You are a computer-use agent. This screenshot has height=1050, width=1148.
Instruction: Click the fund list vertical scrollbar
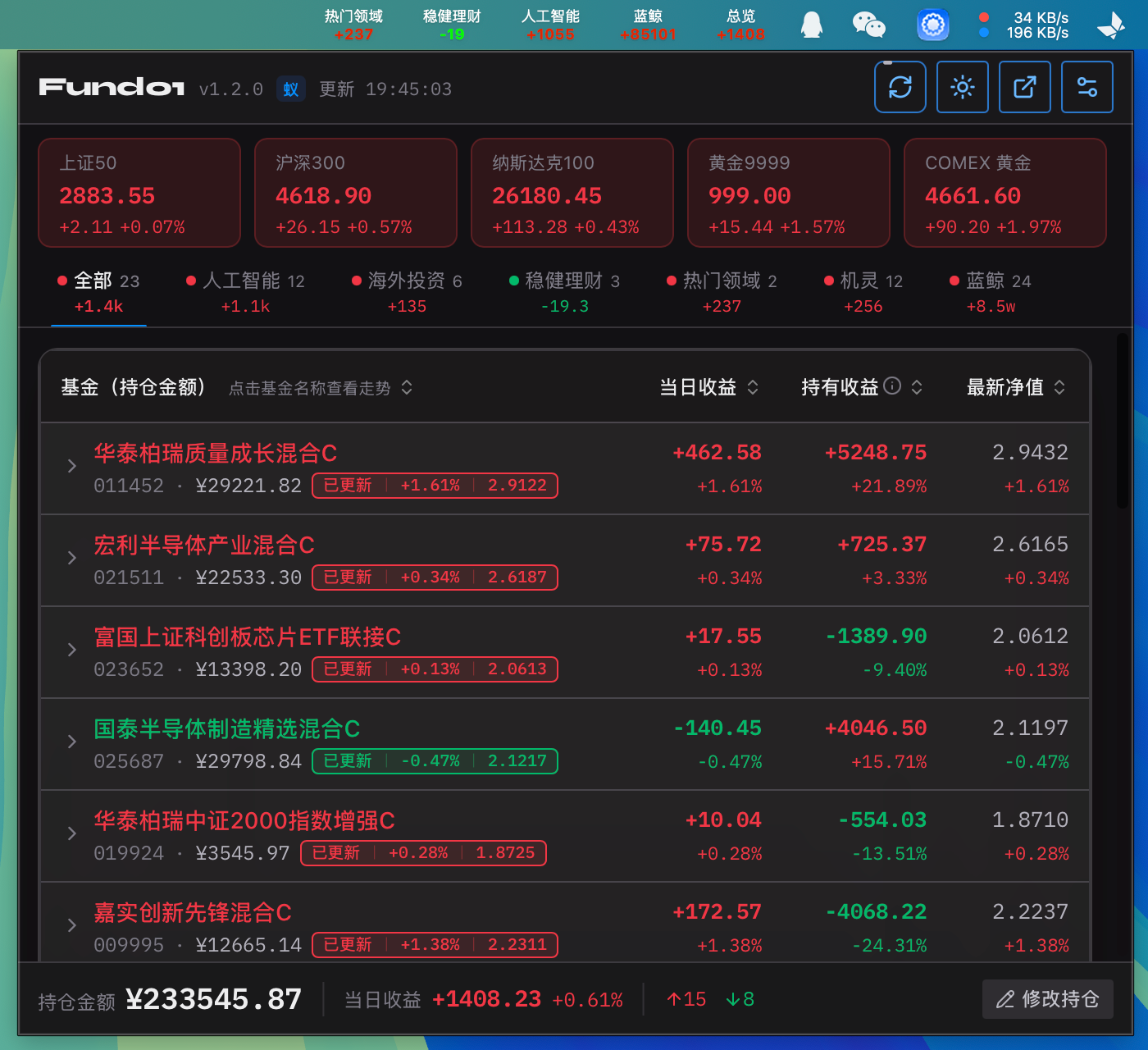pos(1123,422)
